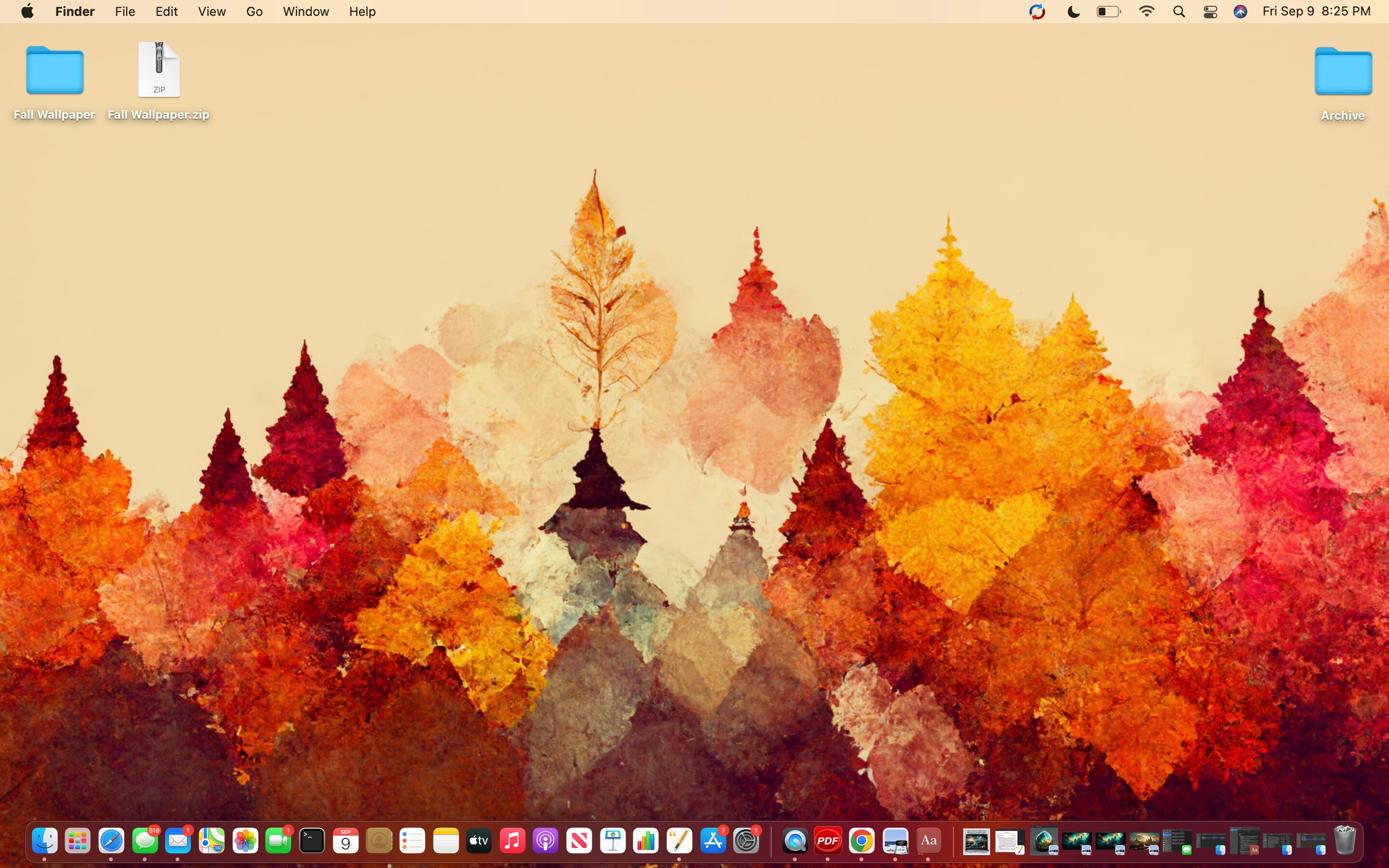This screenshot has height=868, width=1389.
Task: Open Apple Music in the Dock
Action: [x=513, y=840]
